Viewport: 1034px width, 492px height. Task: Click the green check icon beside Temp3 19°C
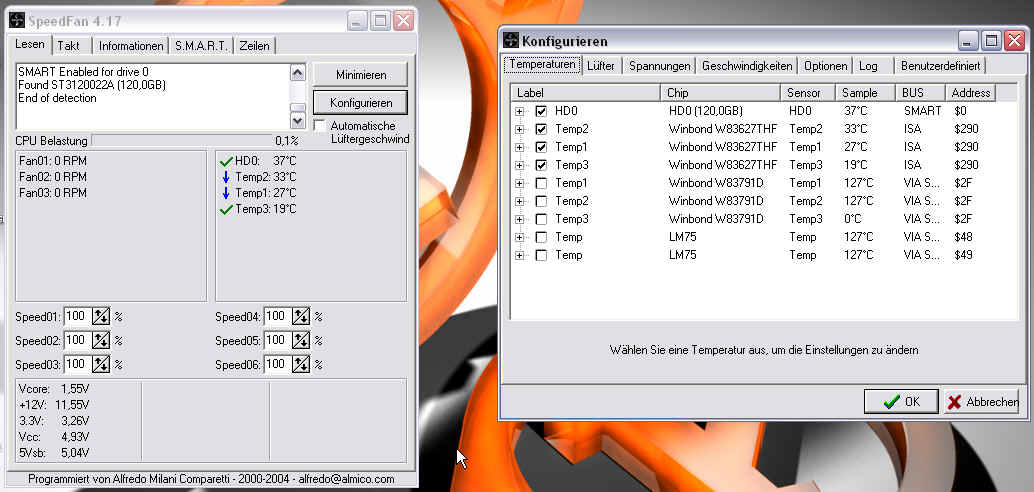tap(226, 209)
